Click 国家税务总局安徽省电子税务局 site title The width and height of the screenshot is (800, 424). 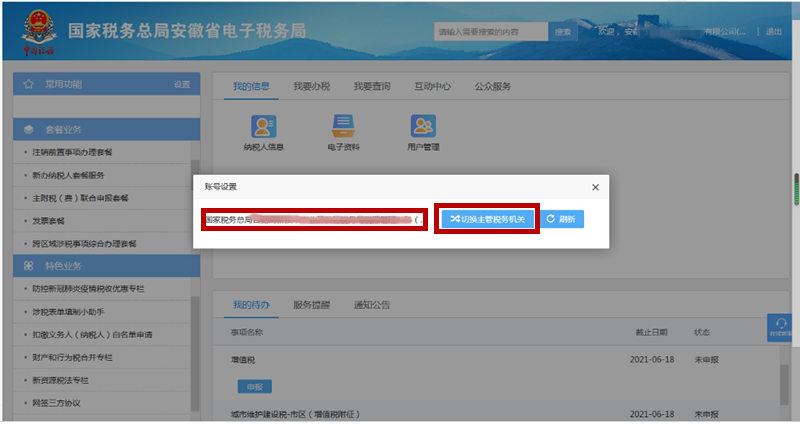pyautogui.click(x=187, y=31)
